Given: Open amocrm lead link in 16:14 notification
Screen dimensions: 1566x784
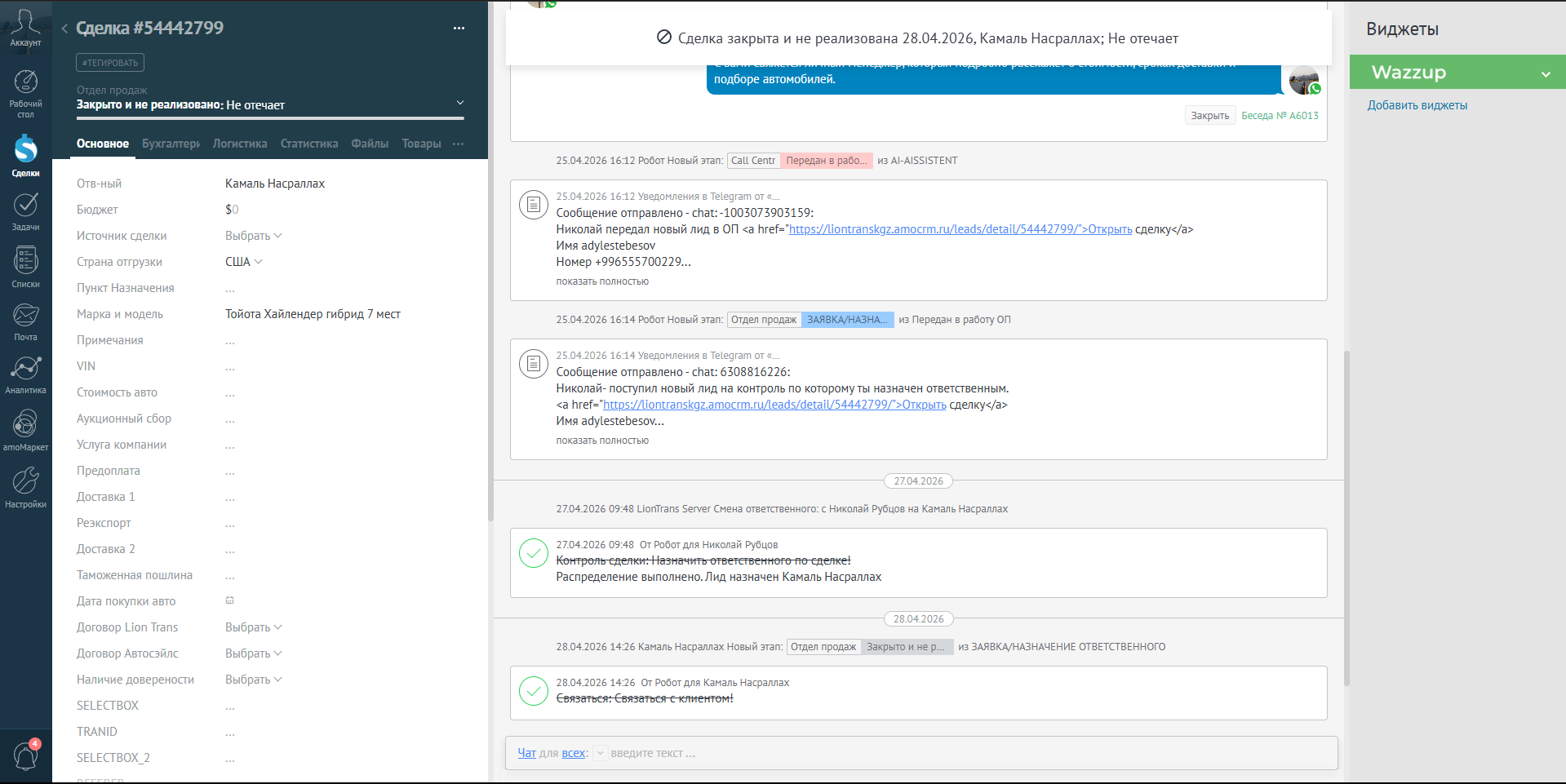Looking at the screenshot, I should tap(774, 405).
